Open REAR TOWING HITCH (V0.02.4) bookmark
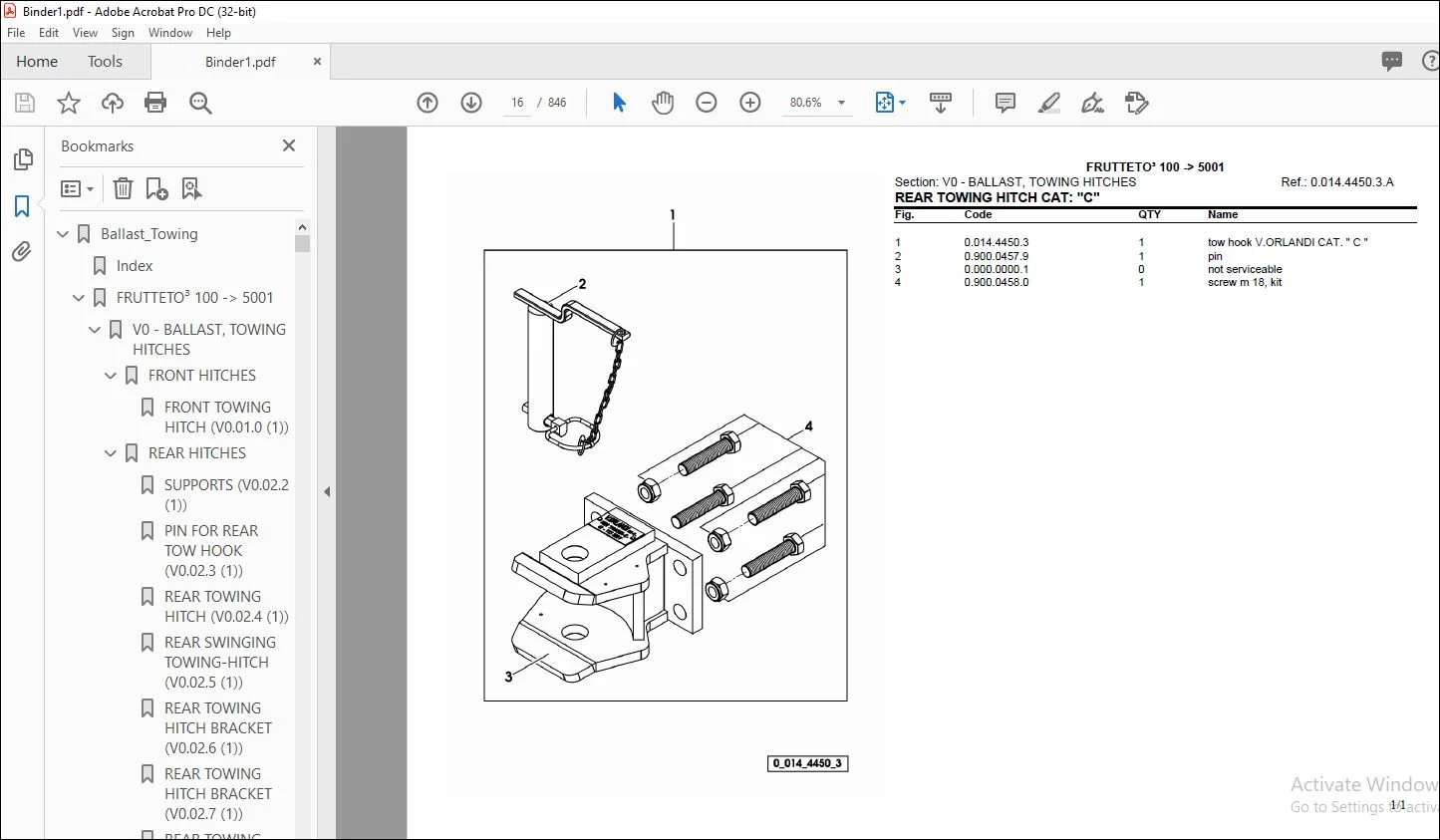Image resolution: width=1440 pixels, height=840 pixels. click(x=226, y=607)
